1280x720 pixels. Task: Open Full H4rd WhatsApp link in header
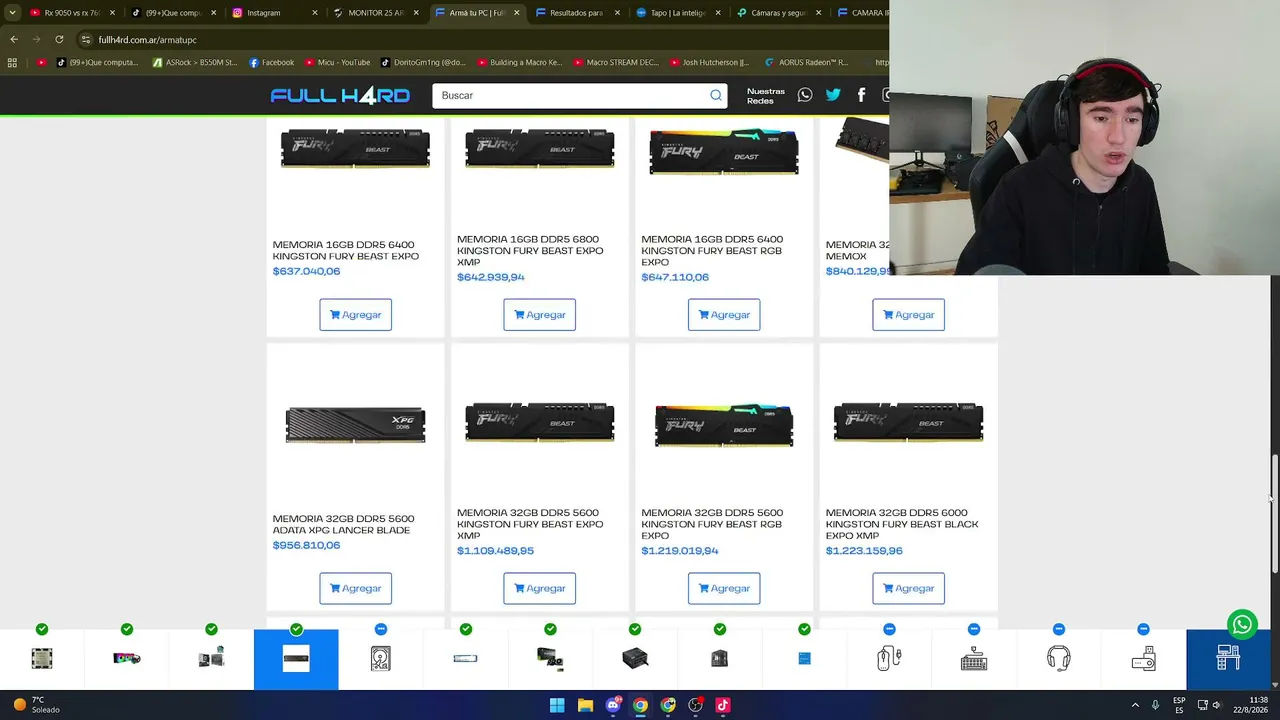coord(805,95)
